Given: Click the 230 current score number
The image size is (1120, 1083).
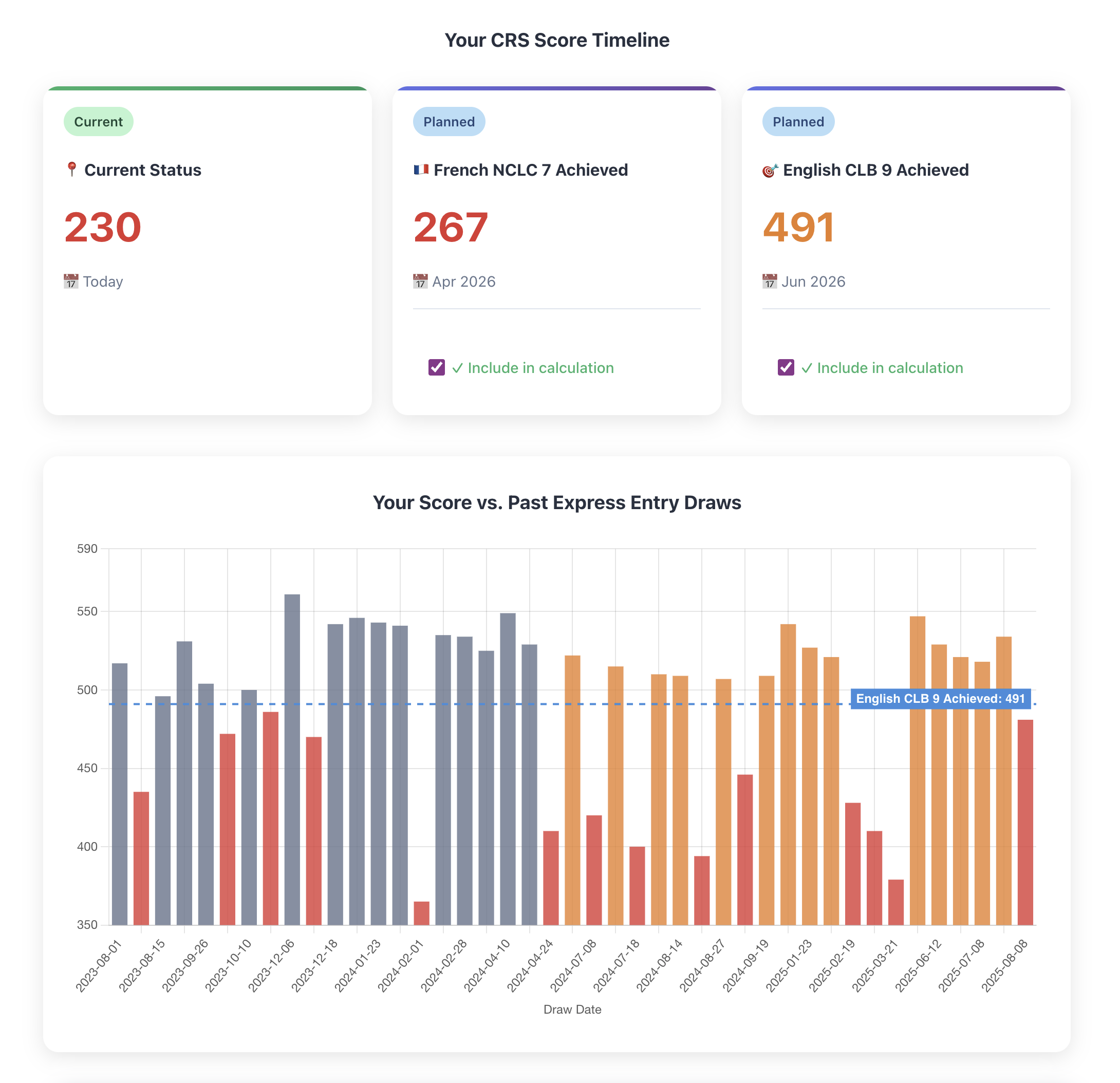Looking at the screenshot, I should [x=103, y=228].
